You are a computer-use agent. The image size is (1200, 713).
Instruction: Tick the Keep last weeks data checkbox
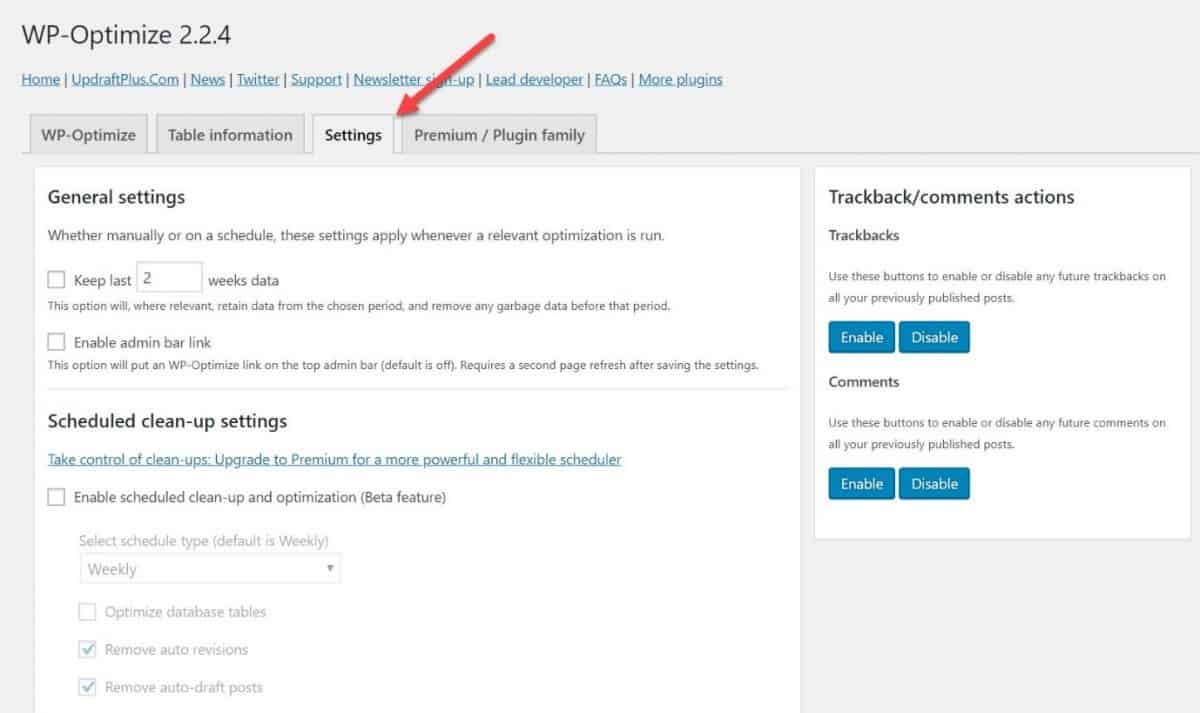point(56,280)
